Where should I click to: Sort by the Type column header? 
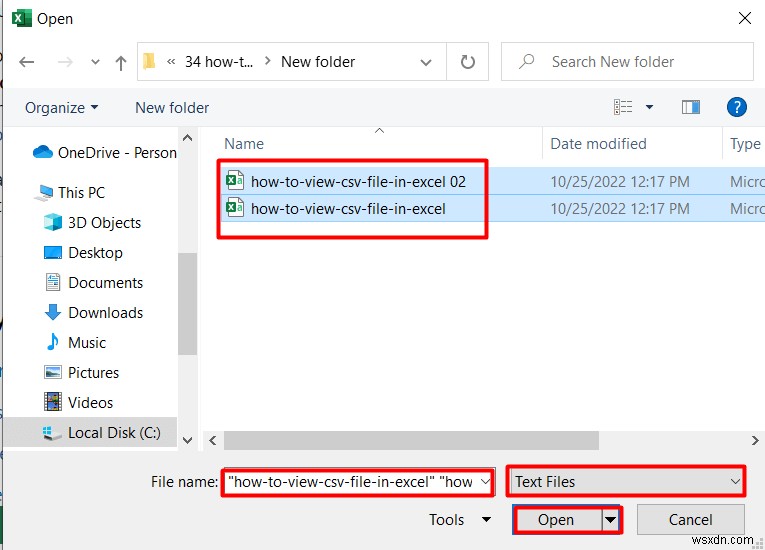pyautogui.click(x=745, y=143)
